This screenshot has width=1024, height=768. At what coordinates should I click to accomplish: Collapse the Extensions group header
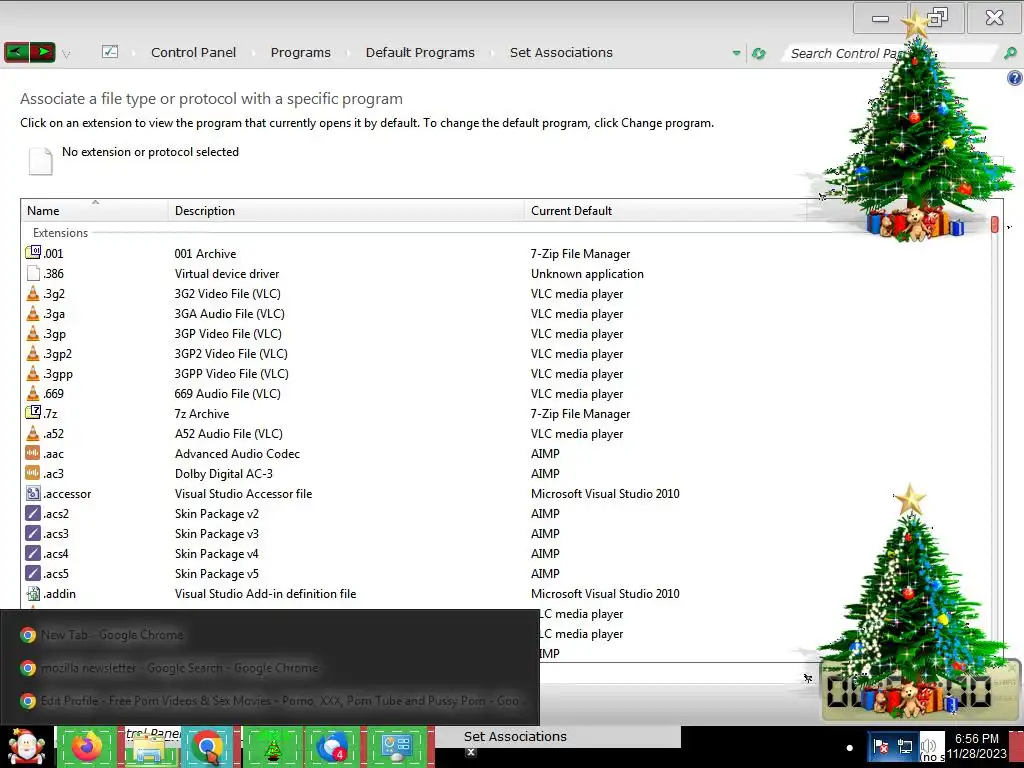[60, 233]
